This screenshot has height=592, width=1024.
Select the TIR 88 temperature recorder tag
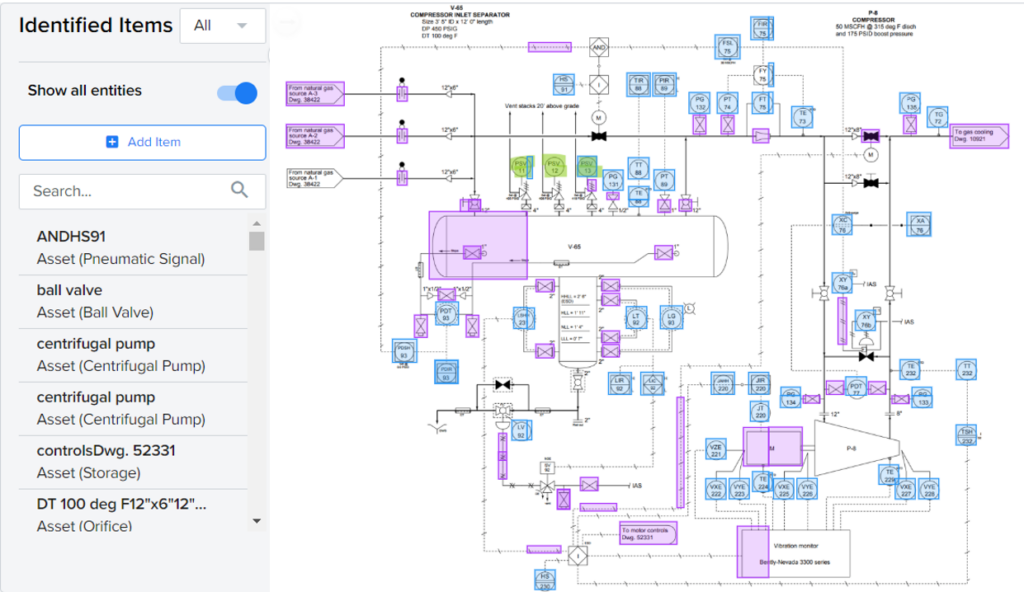pyautogui.click(x=638, y=83)
